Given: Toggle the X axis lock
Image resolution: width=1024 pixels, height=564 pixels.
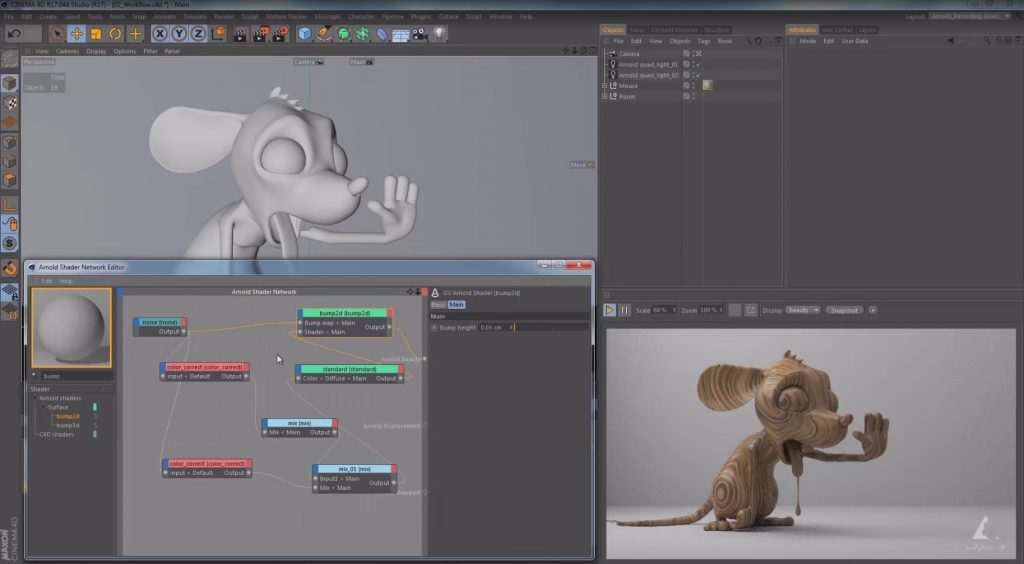Looking at the screenshot, I should tap(159, 33).
